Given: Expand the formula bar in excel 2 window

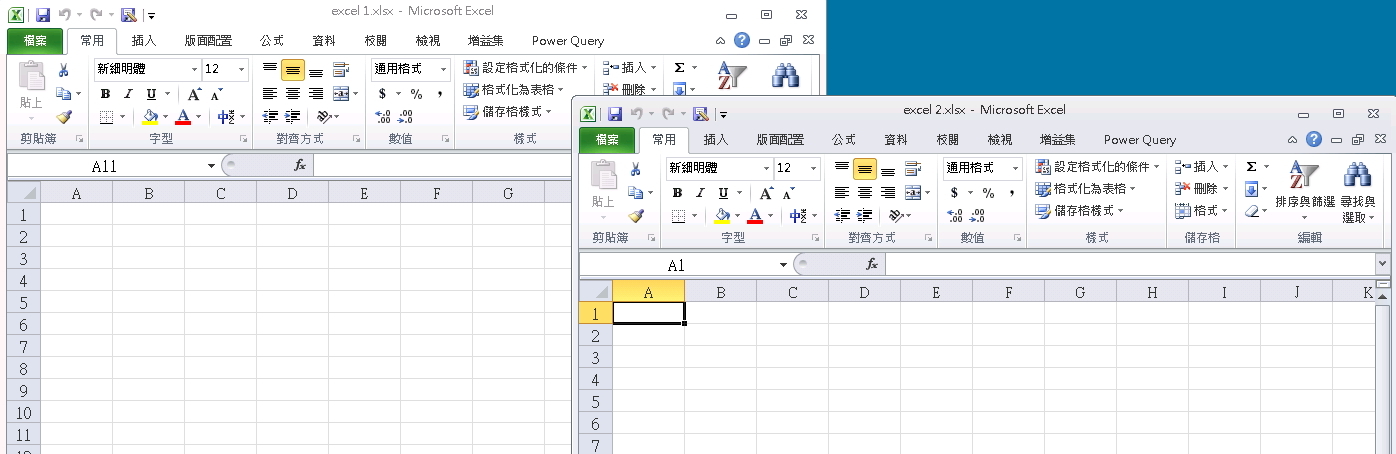Looking at the screenshot, I should coord(1383,264).
